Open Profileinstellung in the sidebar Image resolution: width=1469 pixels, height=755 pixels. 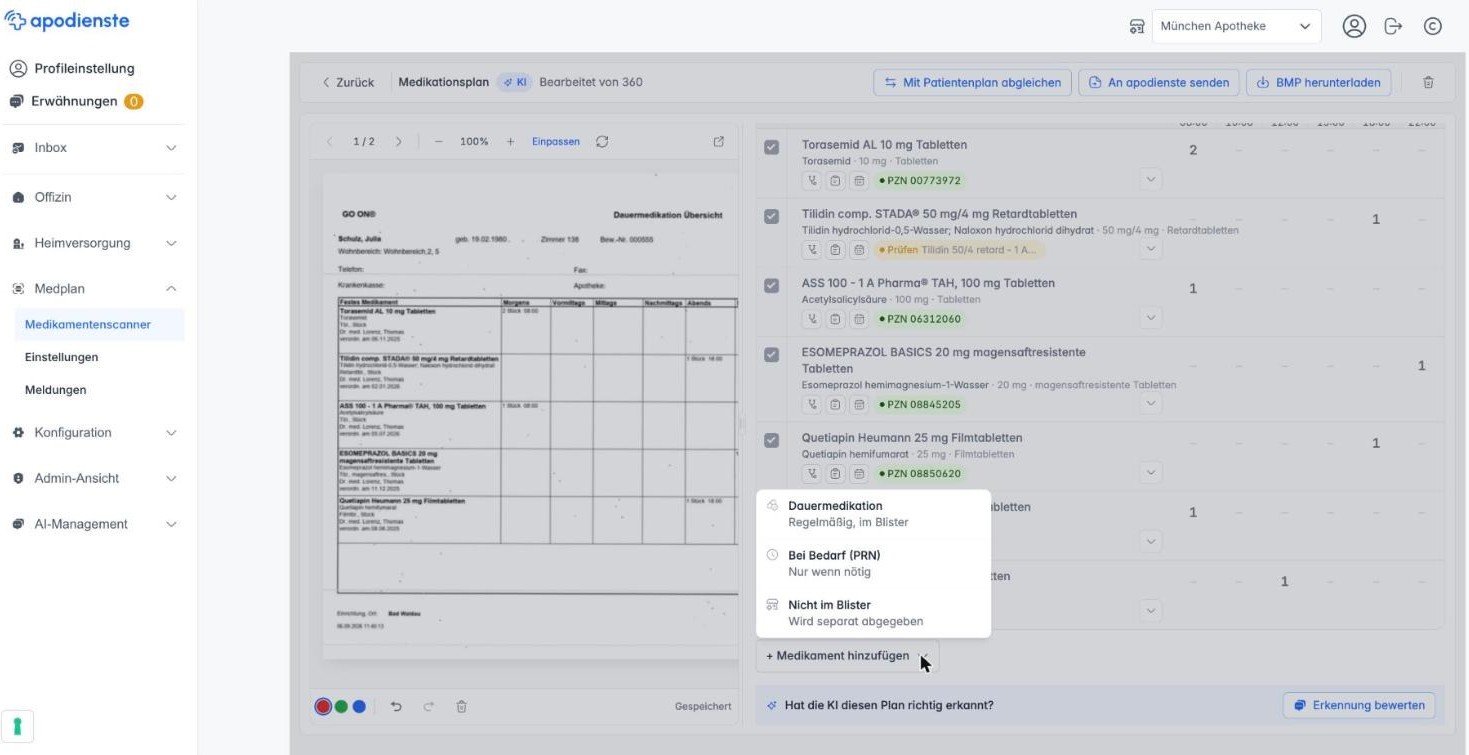(x=72, y=69)
